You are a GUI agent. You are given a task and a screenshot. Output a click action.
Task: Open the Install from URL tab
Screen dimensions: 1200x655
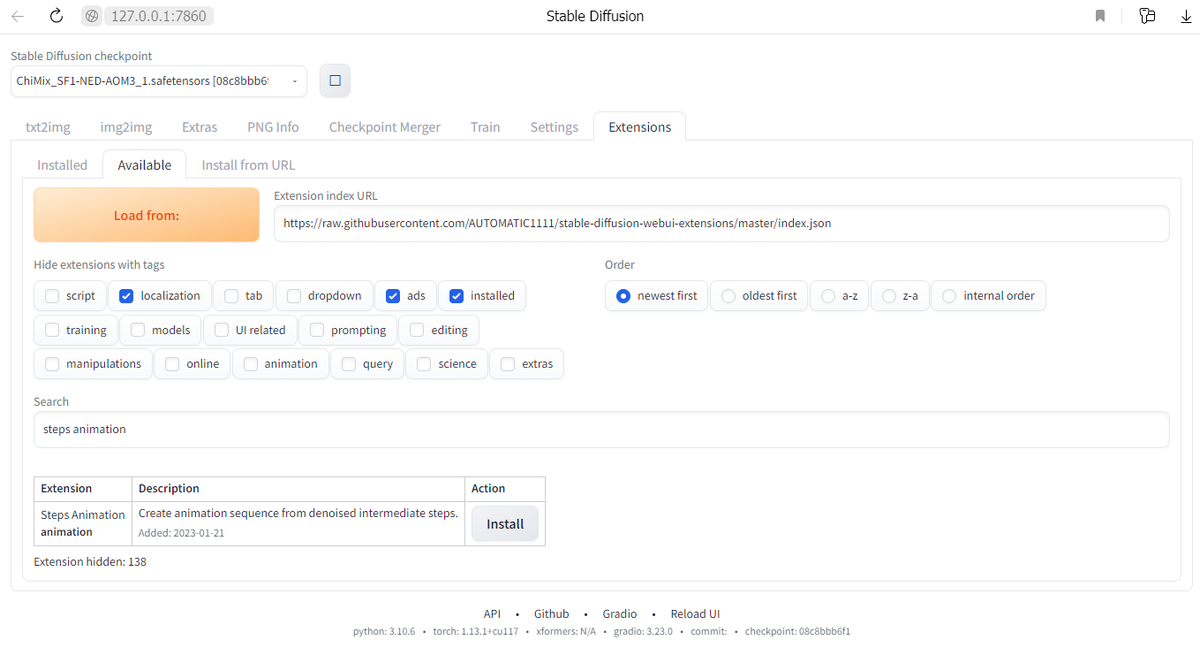coord(247,164)
